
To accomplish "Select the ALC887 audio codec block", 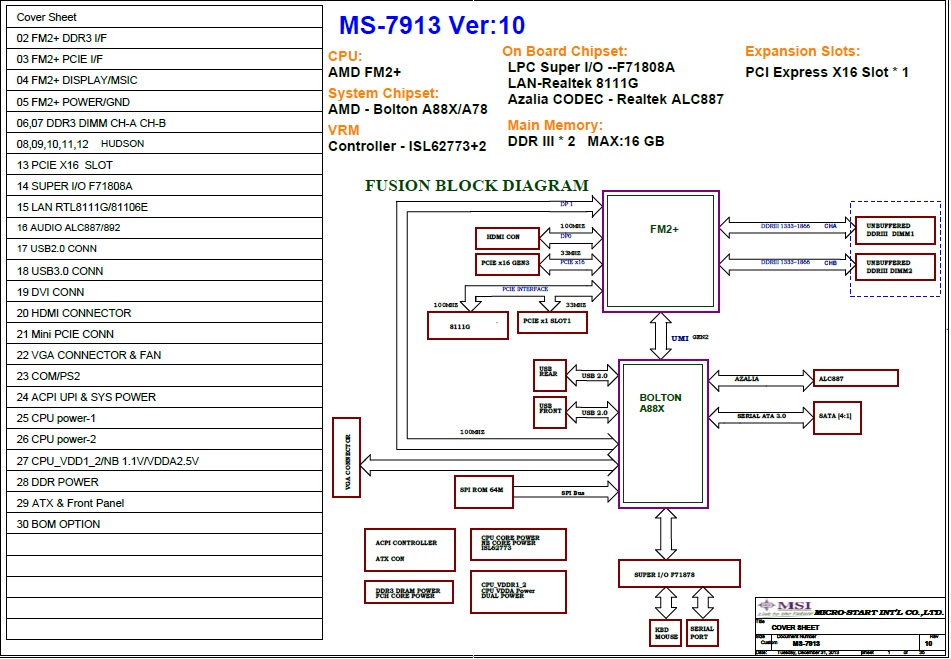I will [855, 378].
